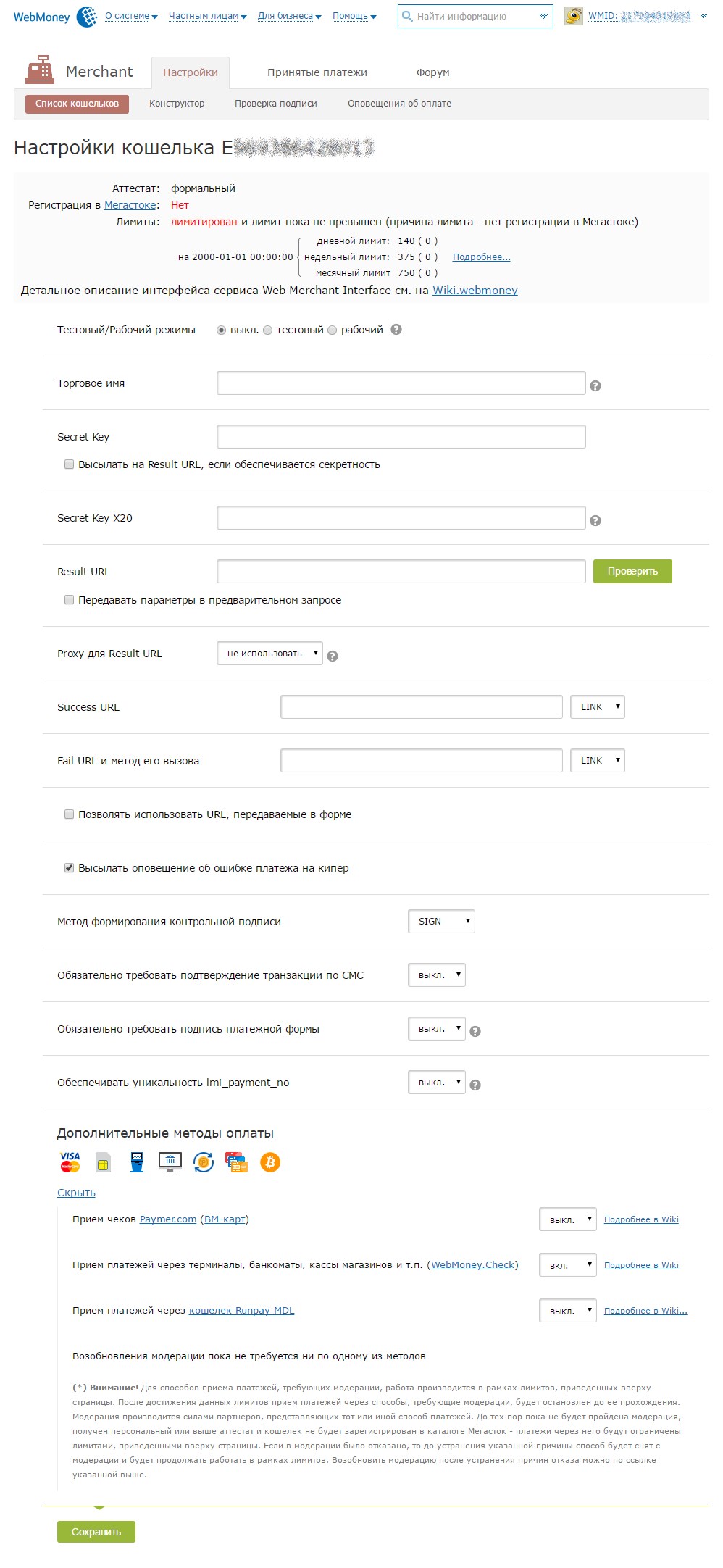This screenshot has width=723, height=1568.
Task: Click the green Проверить button
Action: pos(632,571)
